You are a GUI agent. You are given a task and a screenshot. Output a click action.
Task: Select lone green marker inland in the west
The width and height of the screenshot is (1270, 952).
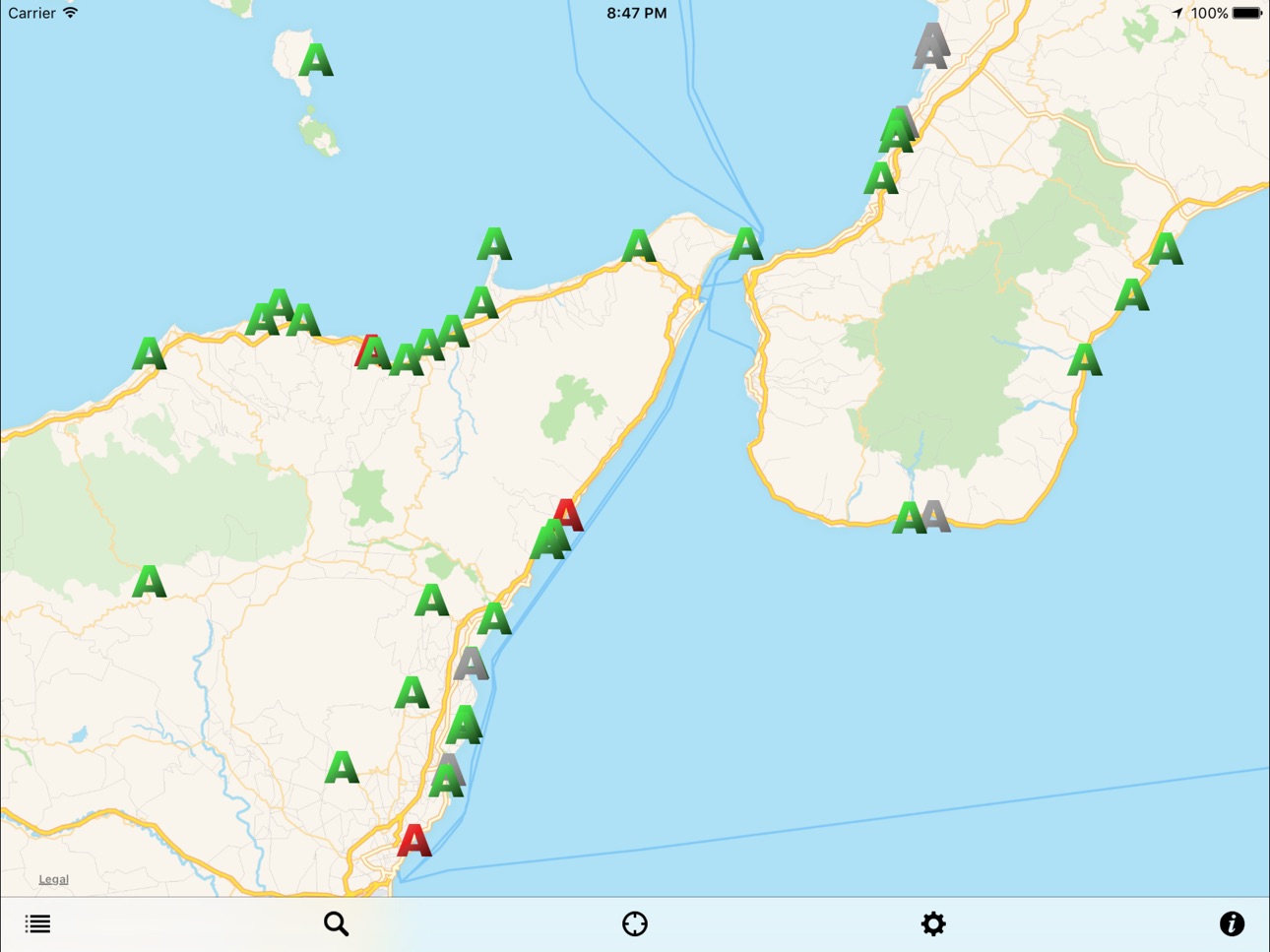pyautogui.click(x=150, y=582)
